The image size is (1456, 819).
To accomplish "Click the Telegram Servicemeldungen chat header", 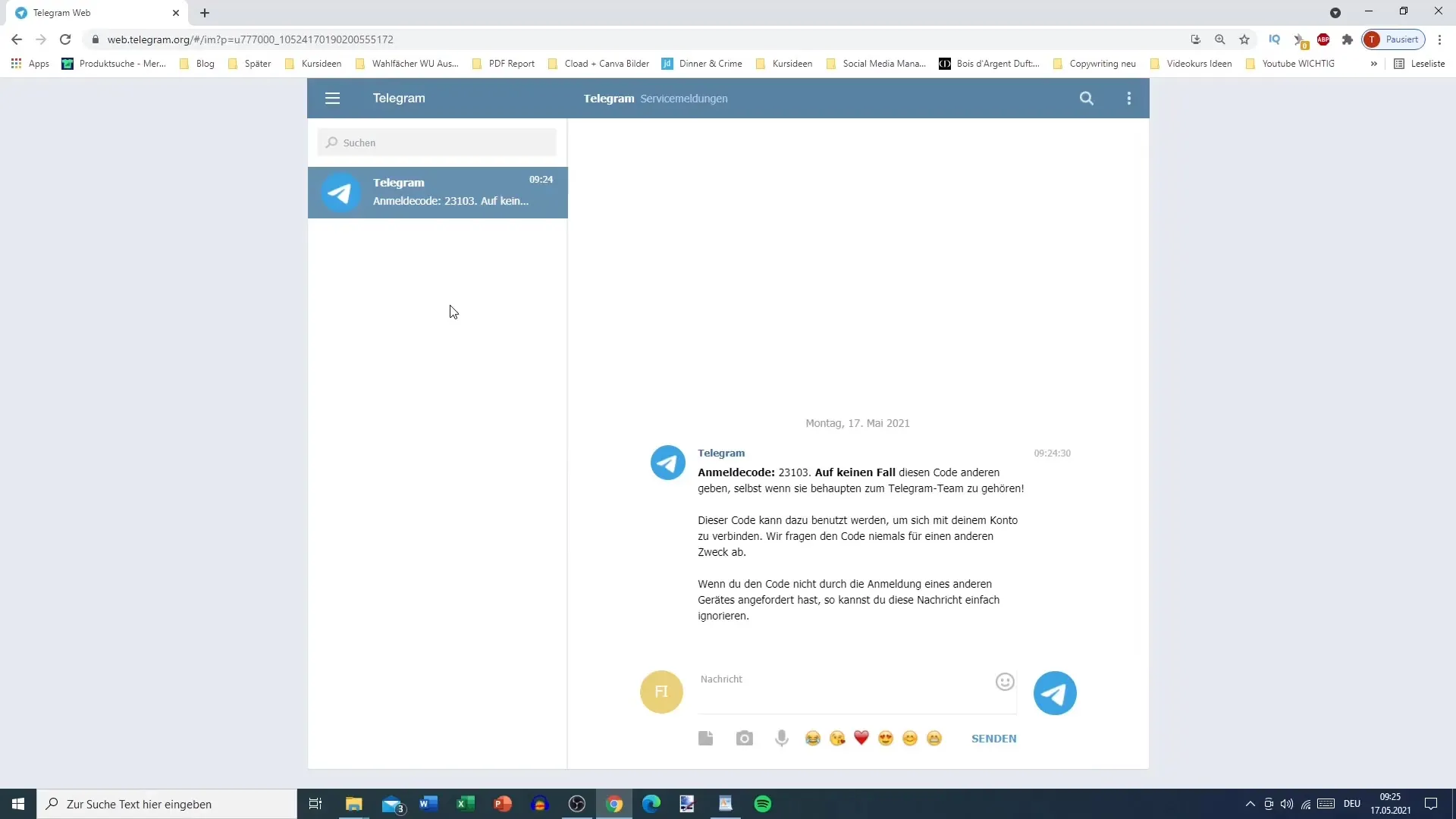I will pos(655,99).
